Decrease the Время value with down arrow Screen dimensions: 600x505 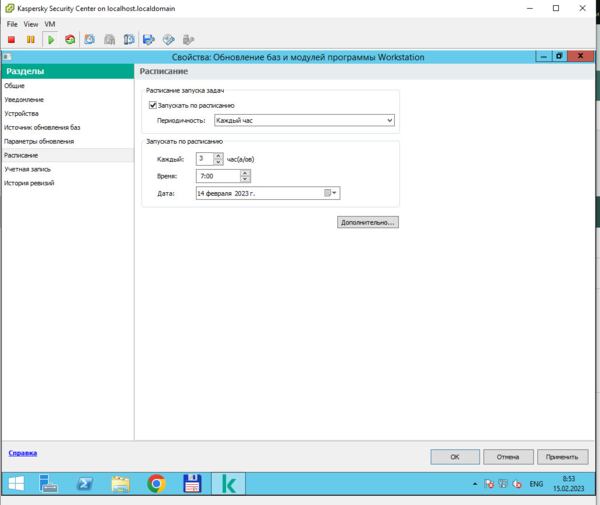pyautogui.click(x=245, y=179)
